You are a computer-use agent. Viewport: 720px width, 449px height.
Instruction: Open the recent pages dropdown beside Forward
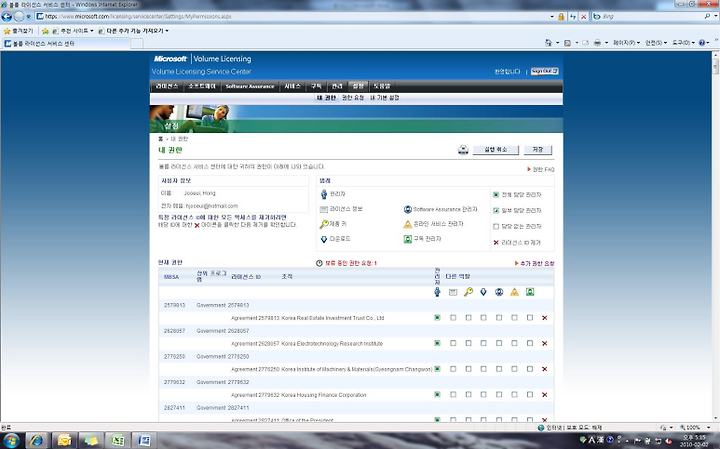tap(28, 17)
